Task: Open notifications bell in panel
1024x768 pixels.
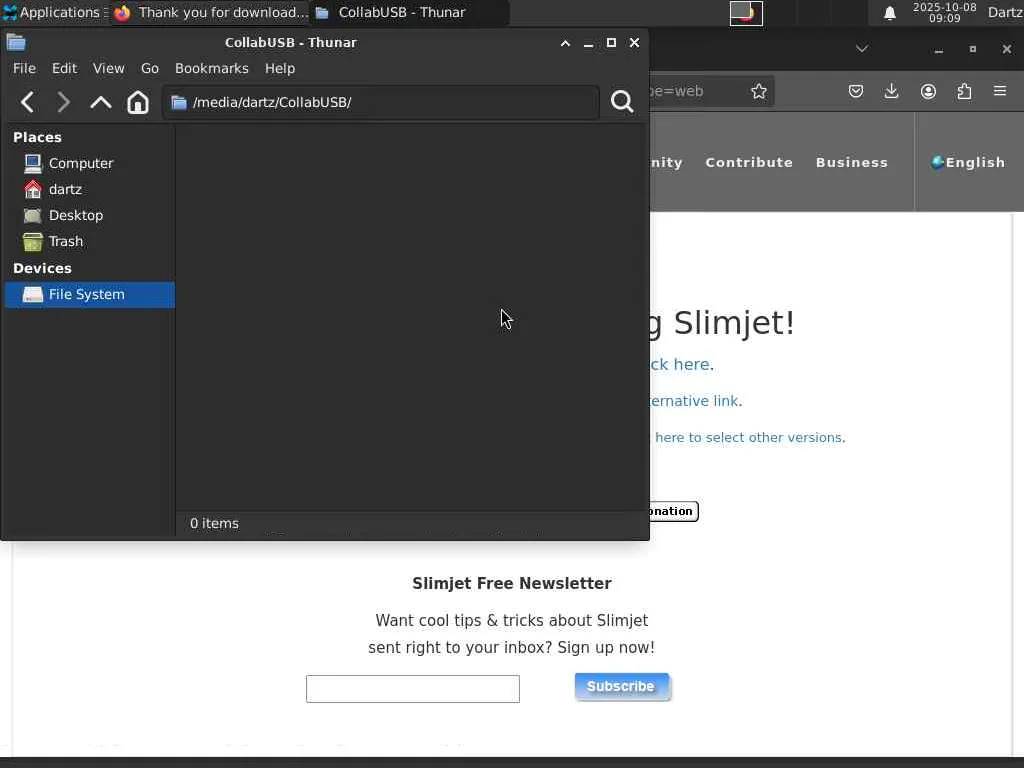Action: (889, 13)
